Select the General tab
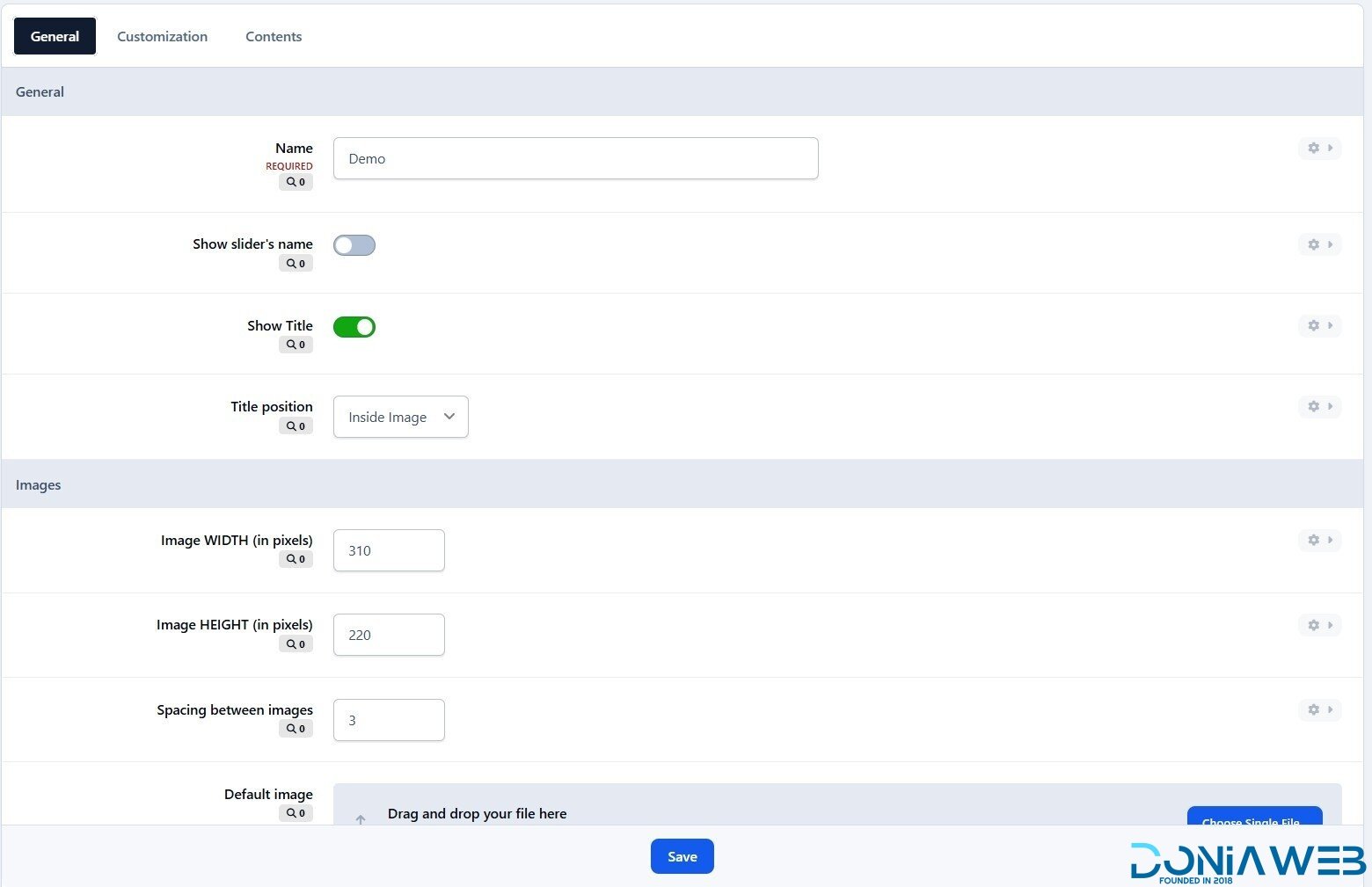Viewport: 1372px width, 887px height. [x=55, y=36]
